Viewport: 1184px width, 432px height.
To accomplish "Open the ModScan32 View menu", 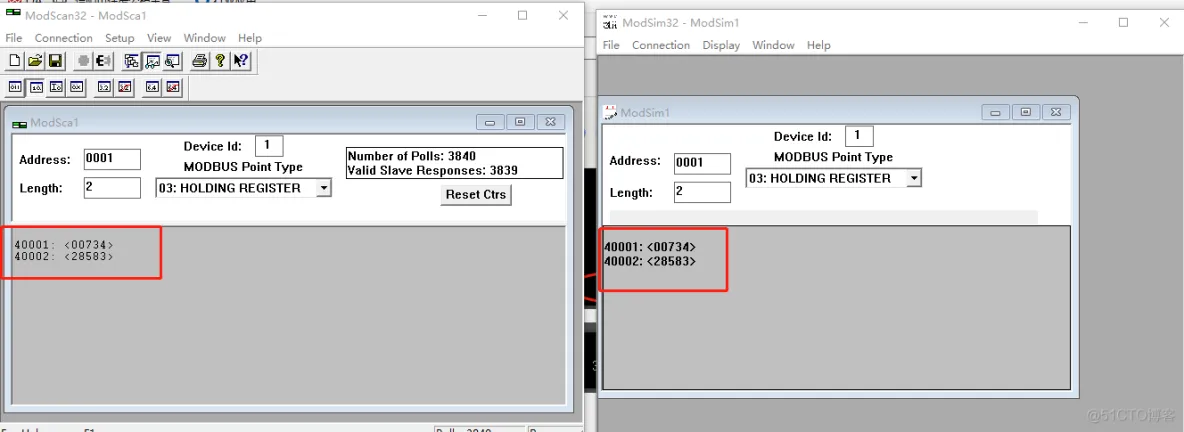I will pos(159,38).
